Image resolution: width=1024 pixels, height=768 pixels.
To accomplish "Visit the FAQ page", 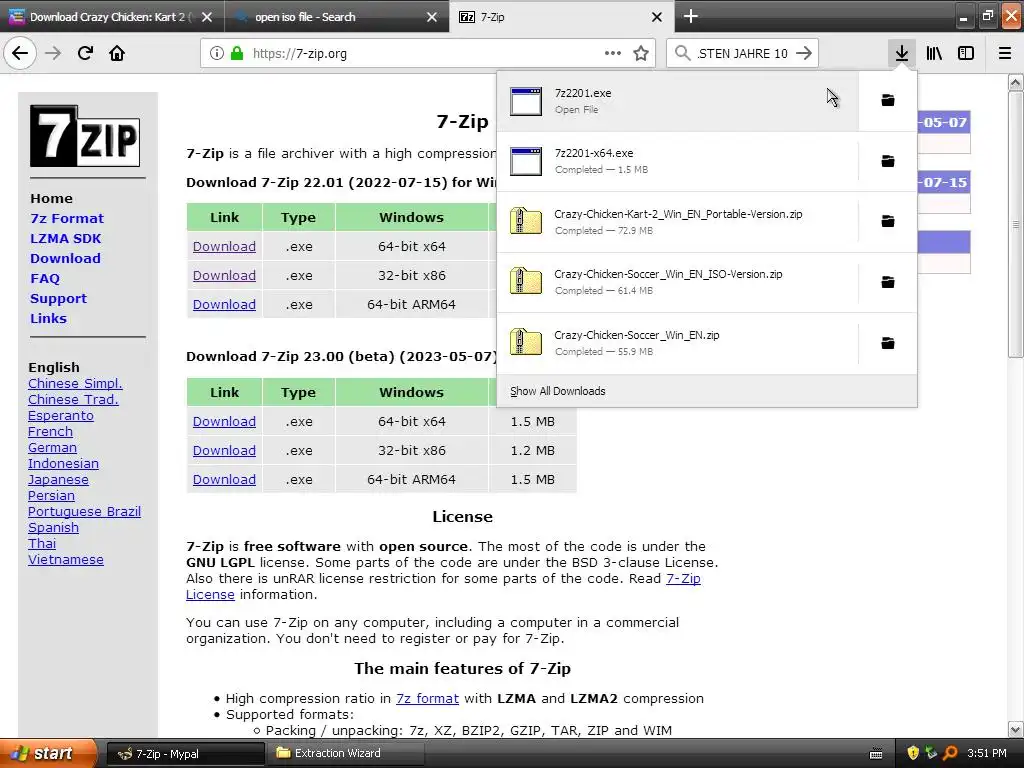I will point(45,278).
